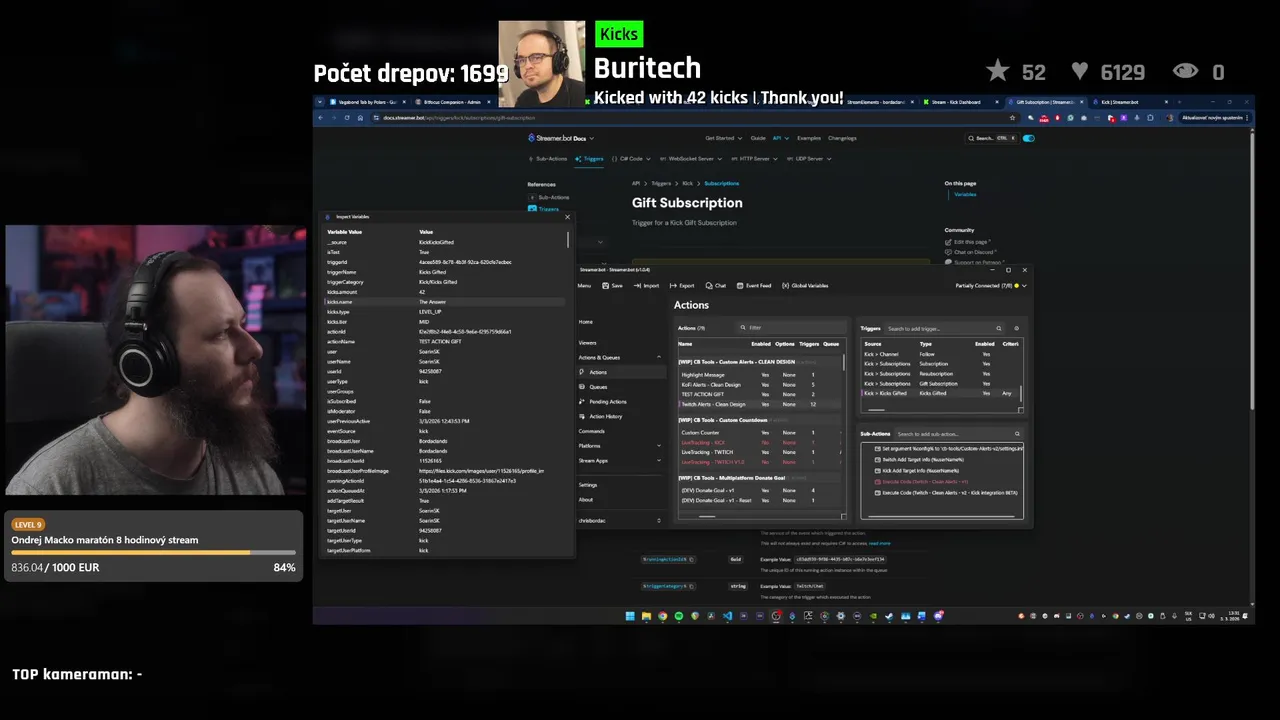
Task: Click the actions Filter search field
Action: (790, 327)
